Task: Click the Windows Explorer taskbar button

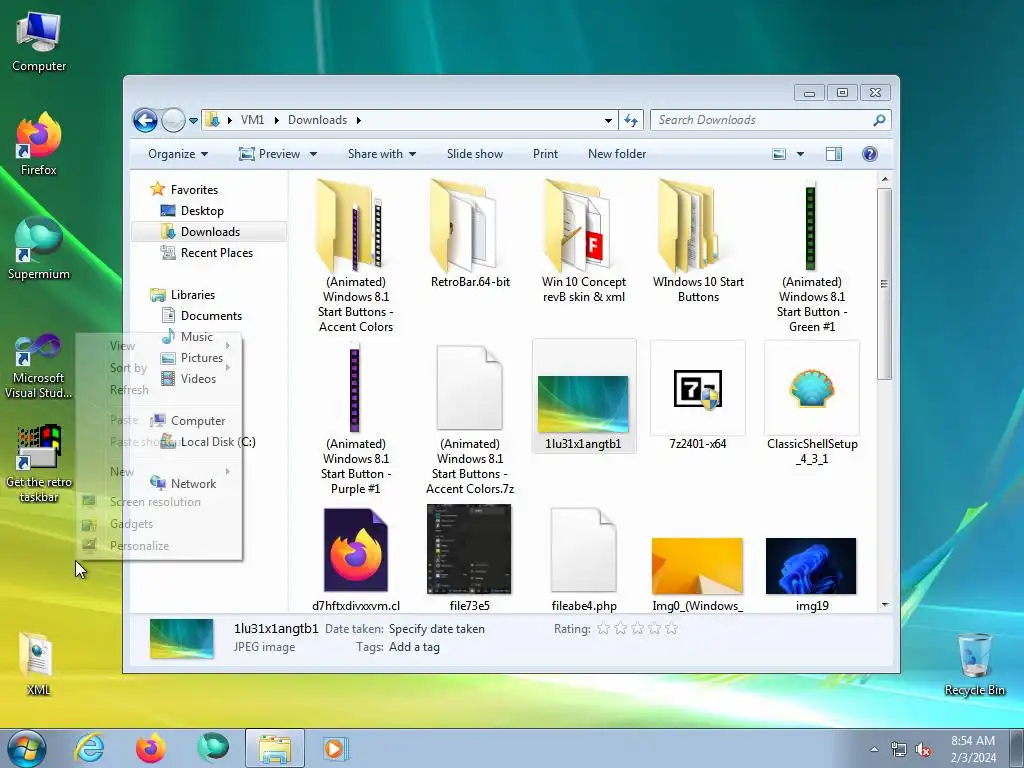Action: (x=275, y=748)
